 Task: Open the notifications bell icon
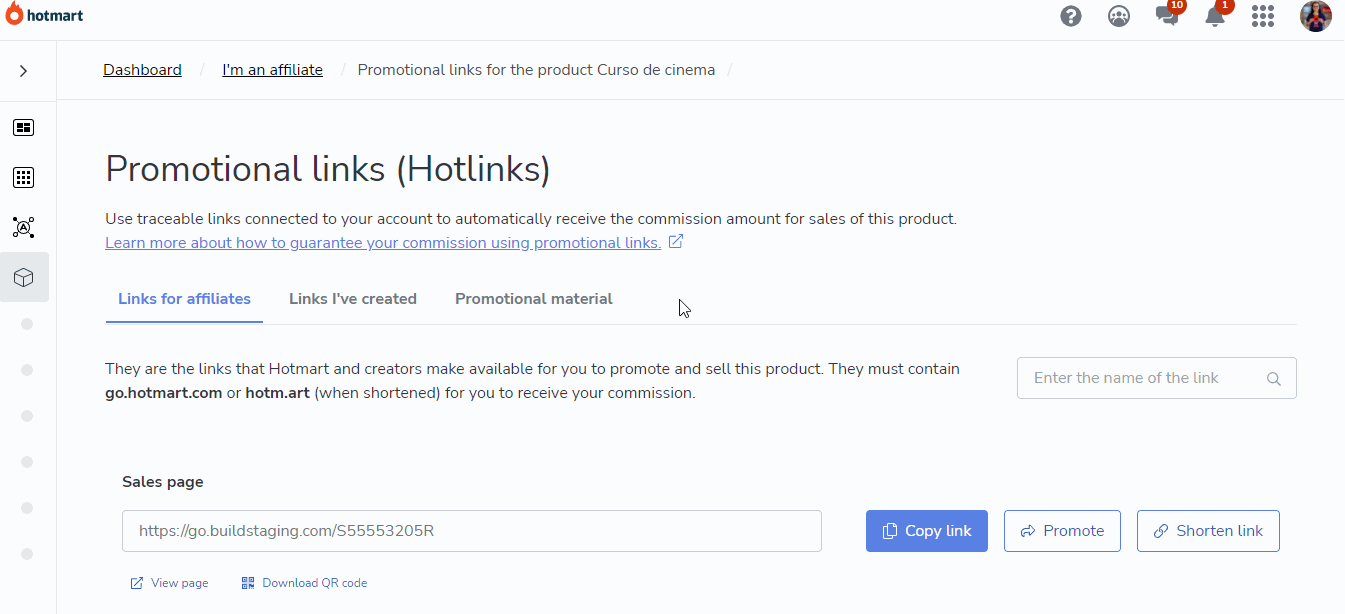[1215, 15]
